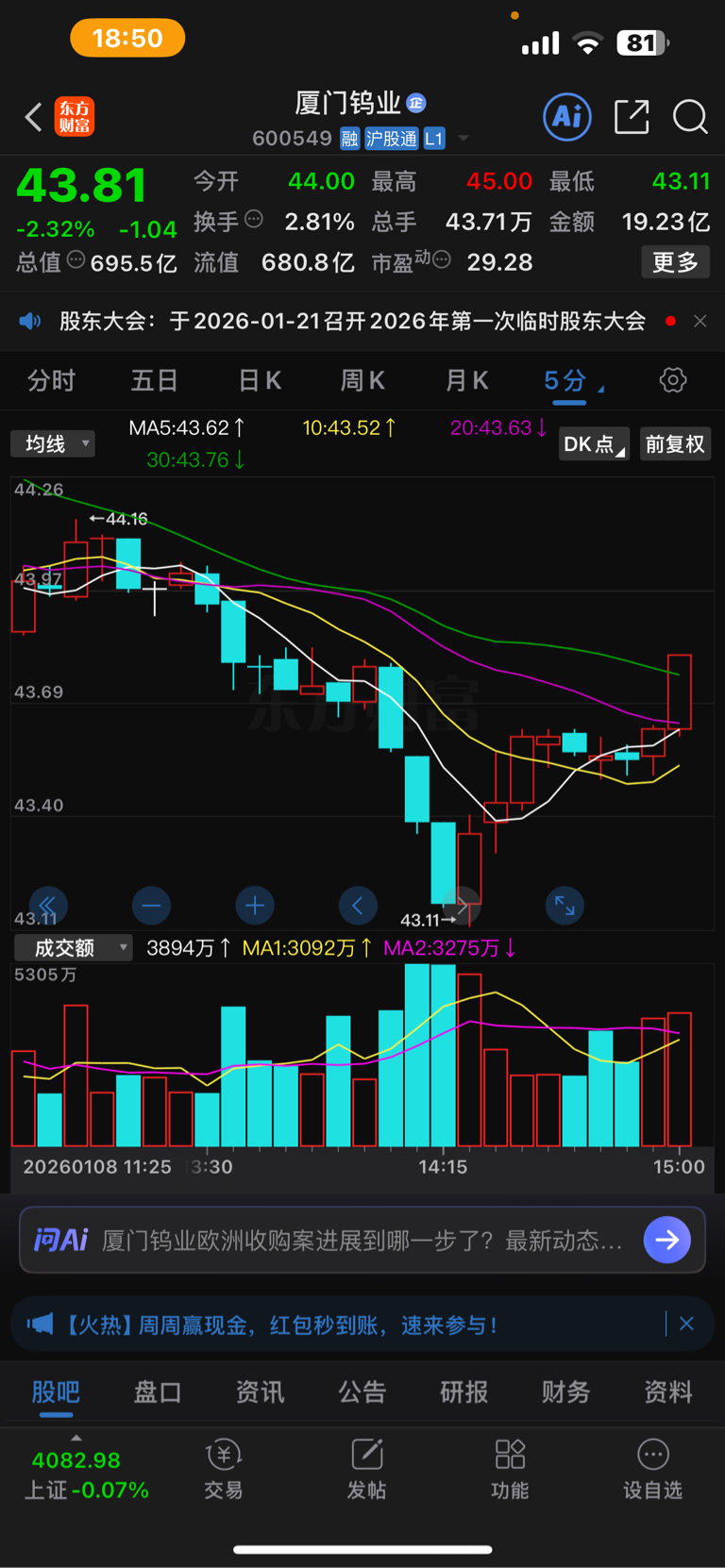Switch to 周K tab

[362, 380]
